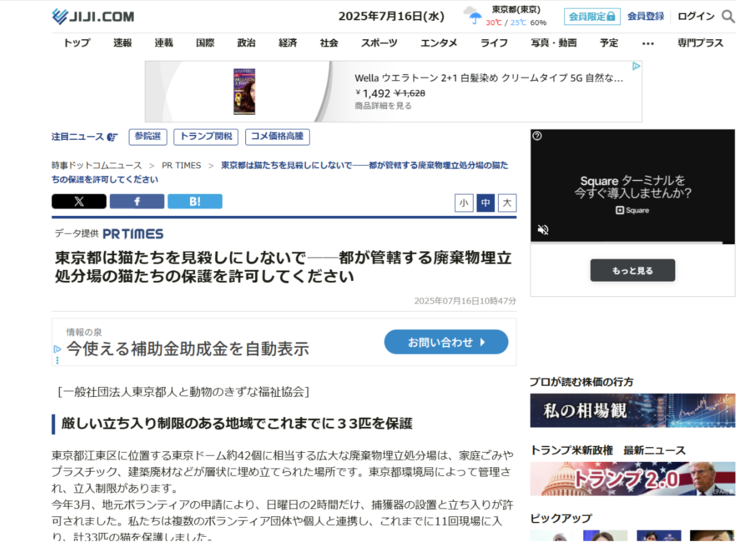This screenshot has height=552, width=736.
Task: Set font size to medium (中)
Action: pos(486,203)
